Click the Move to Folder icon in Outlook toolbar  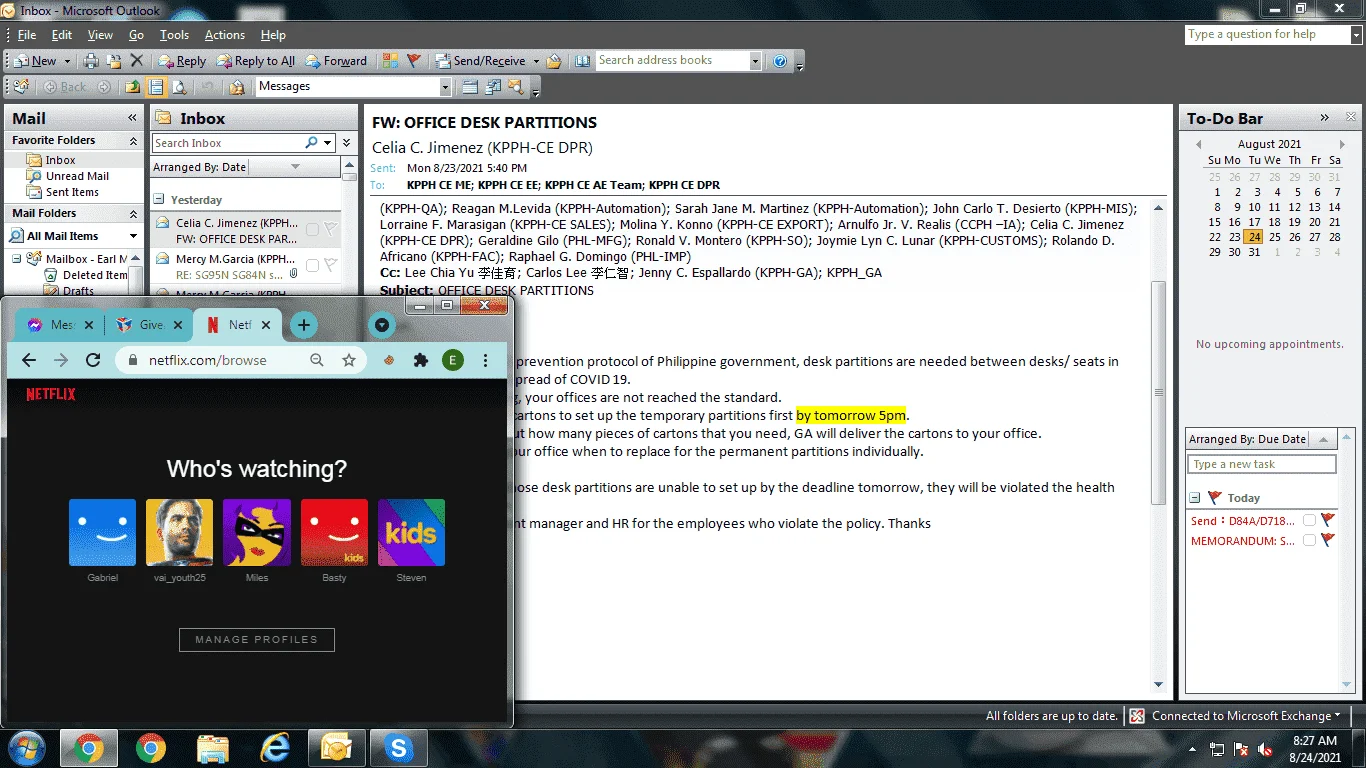(114, 61)
